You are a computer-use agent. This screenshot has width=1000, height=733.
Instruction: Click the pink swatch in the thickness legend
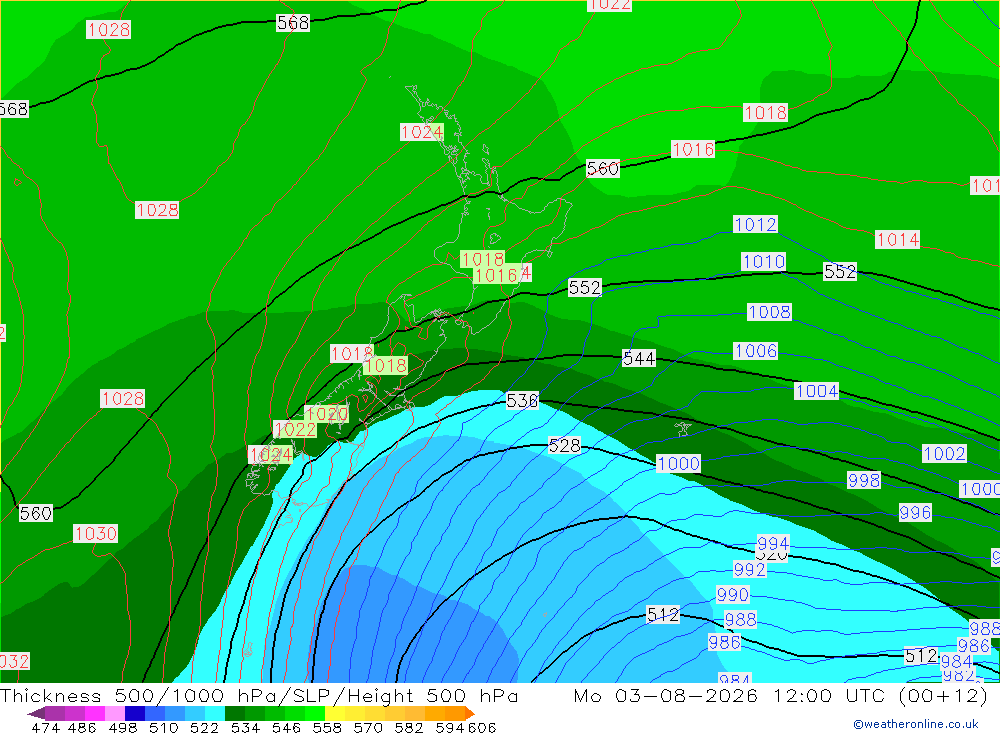[x=115, y=713]
